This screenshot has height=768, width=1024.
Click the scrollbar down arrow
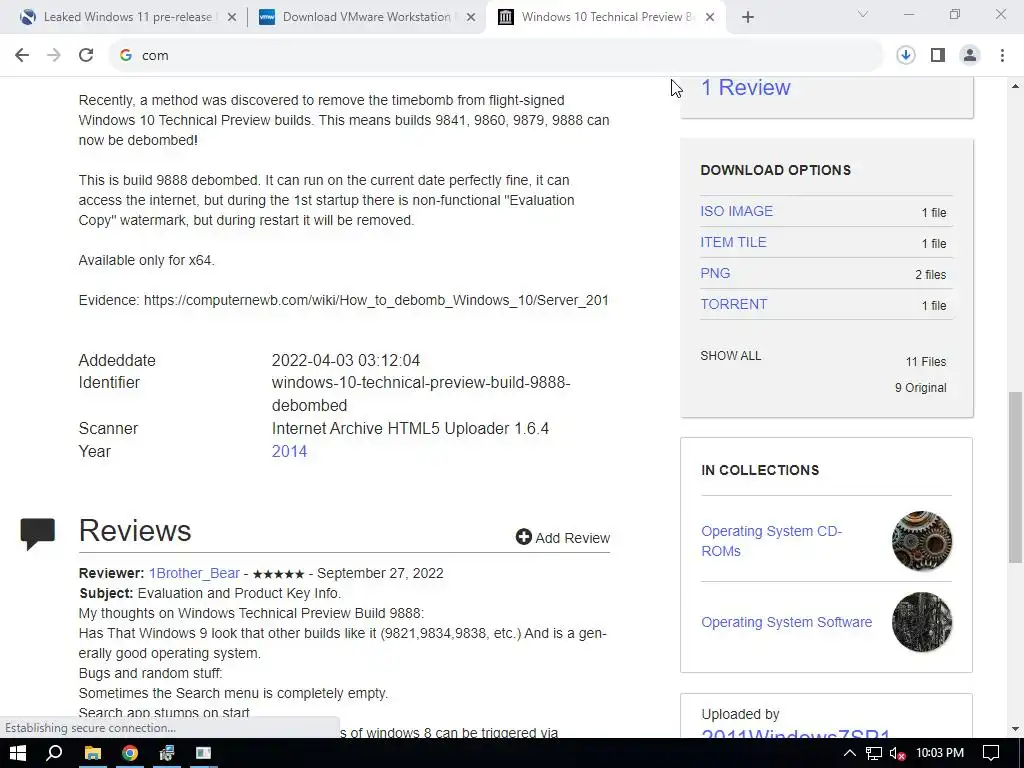click(x=1015, y=729)
